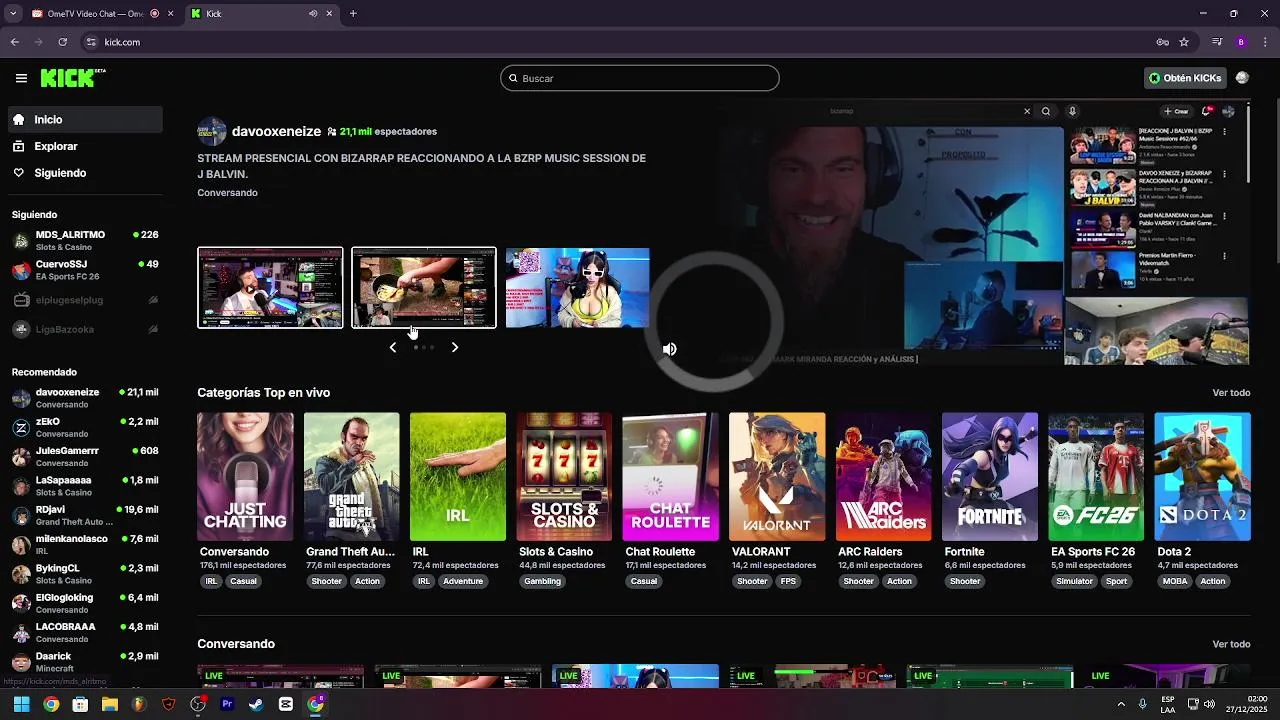Open recommended channel milenkanolasco
Viewport: 1280px width, 720px height.
coord(85,544)
